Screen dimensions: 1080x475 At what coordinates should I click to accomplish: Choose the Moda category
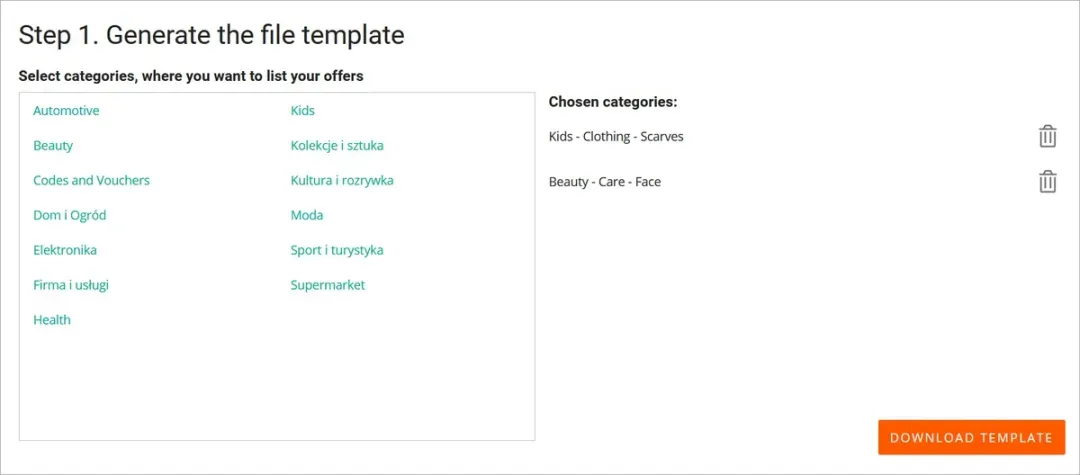(307, 215)
